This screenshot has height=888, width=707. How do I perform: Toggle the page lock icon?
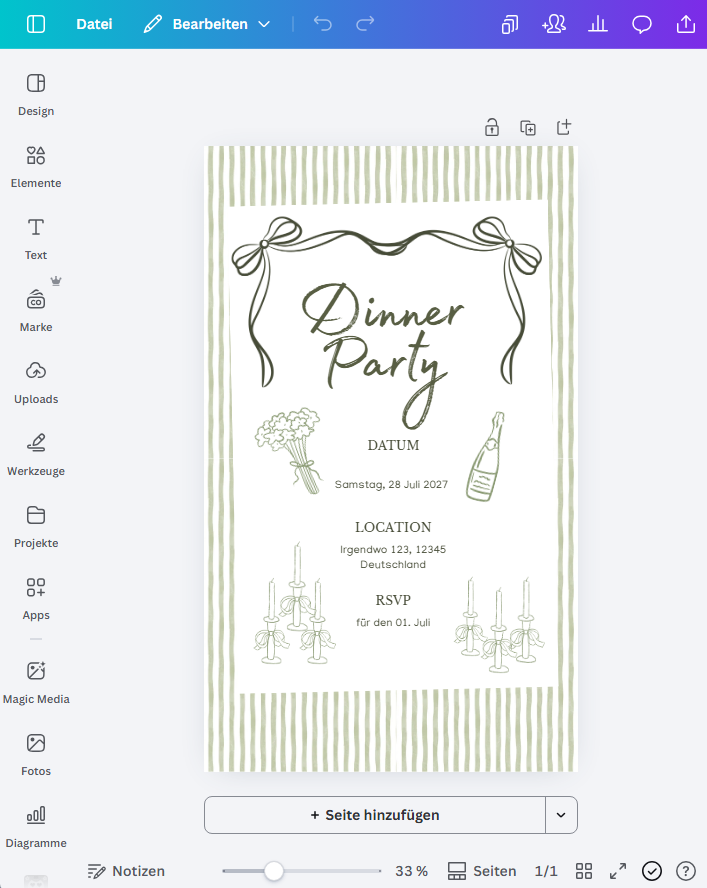pos(492,127)
